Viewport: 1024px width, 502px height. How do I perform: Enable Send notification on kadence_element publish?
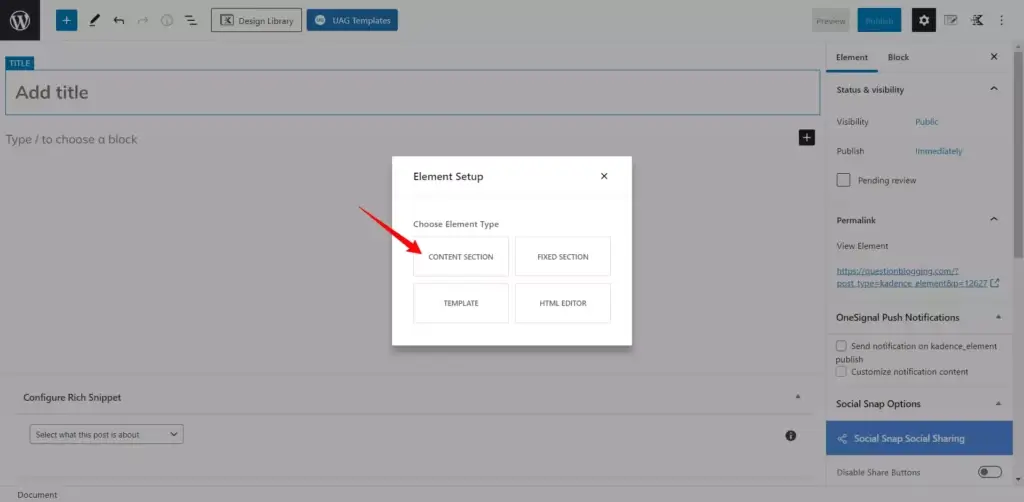coord(842,345)
